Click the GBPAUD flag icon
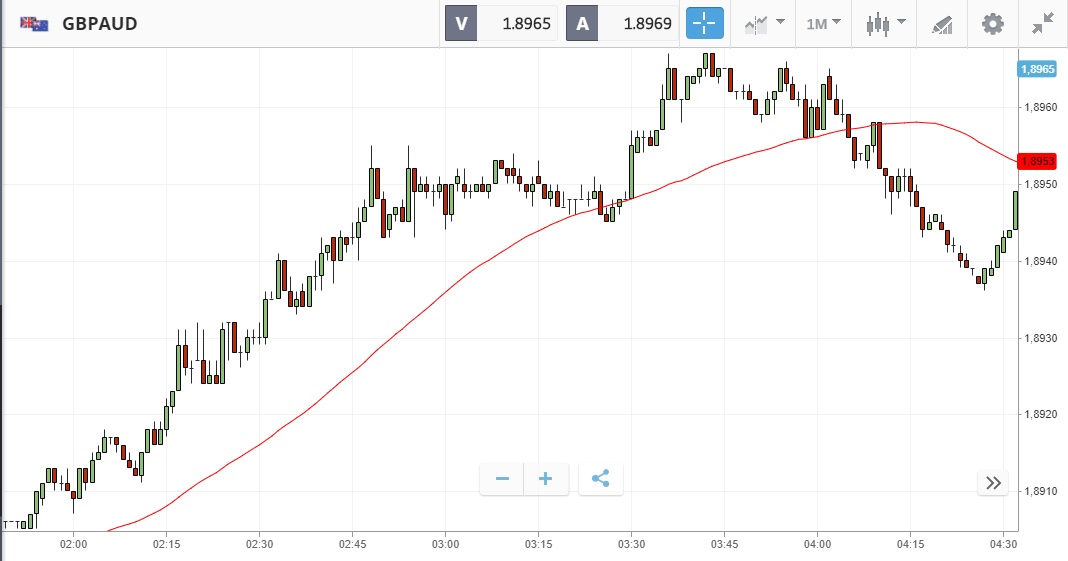This screenshot has width=1068, height=561. click(x=35, y=23)
